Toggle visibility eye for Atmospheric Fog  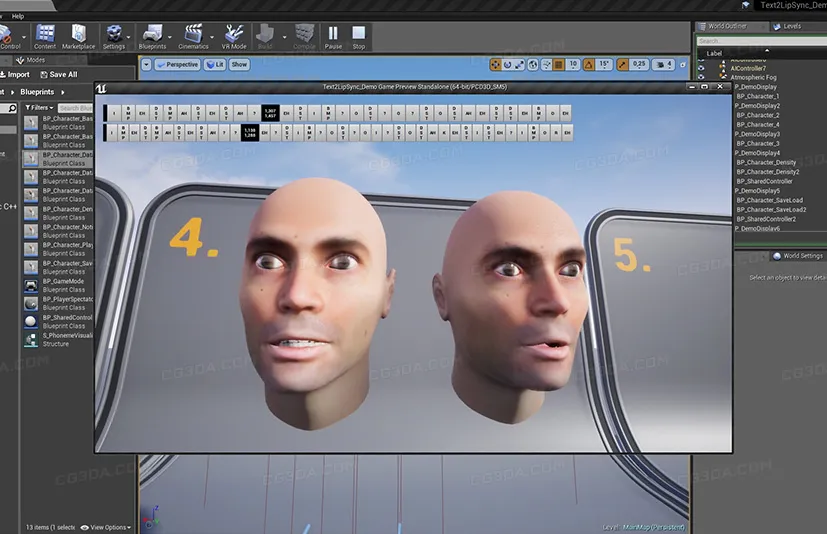click(701, 77)
